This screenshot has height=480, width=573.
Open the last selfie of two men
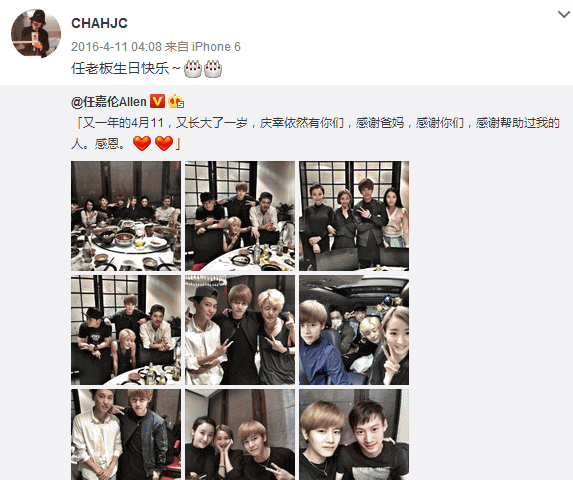point(354,434)
